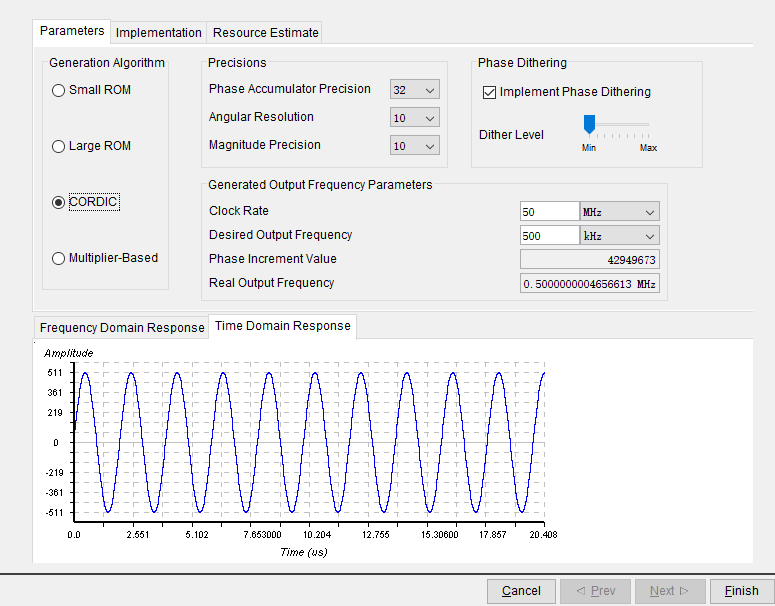The height and width of the screenshot is (606, 775).
Task: Click the Desired Output Frequency value field
Action: click(x=549, y=236)
